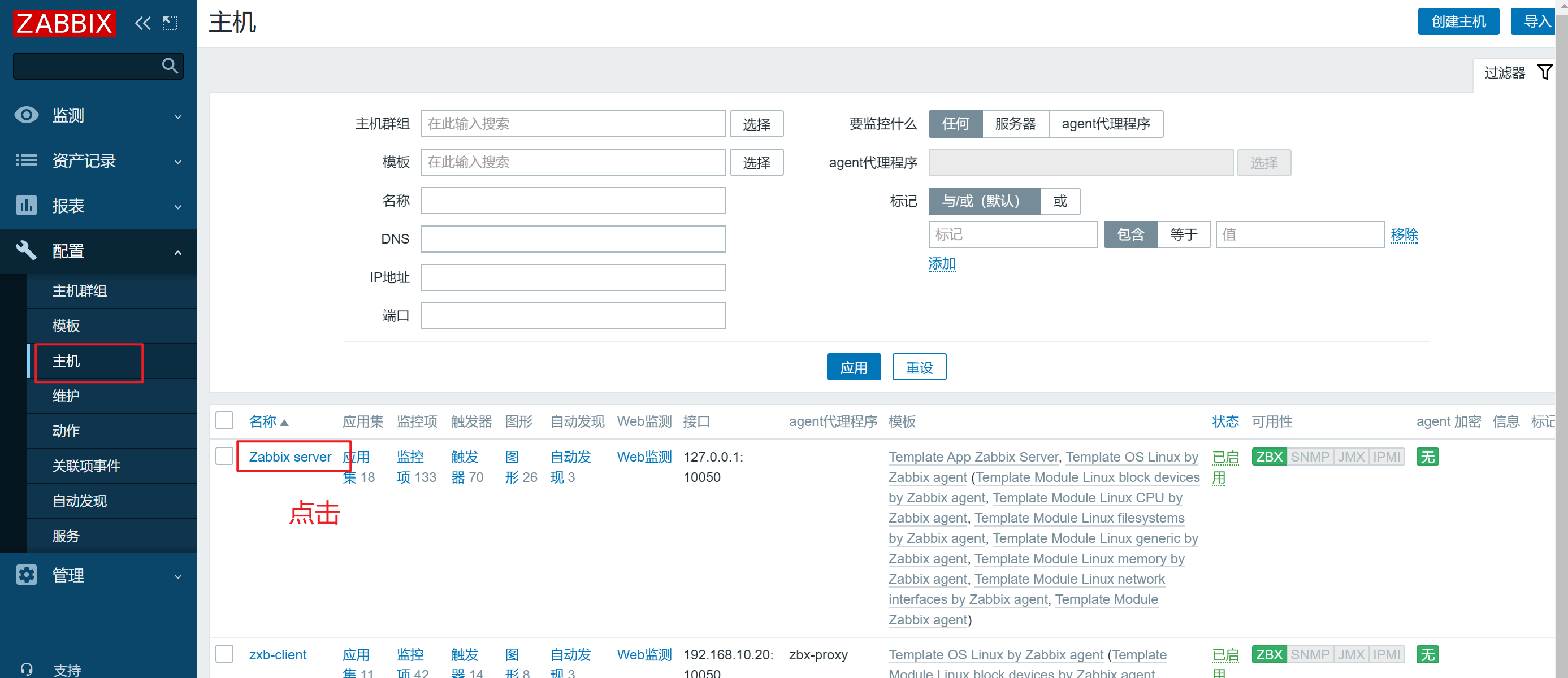Click the wrench icon for 配置

coord(26,251)
